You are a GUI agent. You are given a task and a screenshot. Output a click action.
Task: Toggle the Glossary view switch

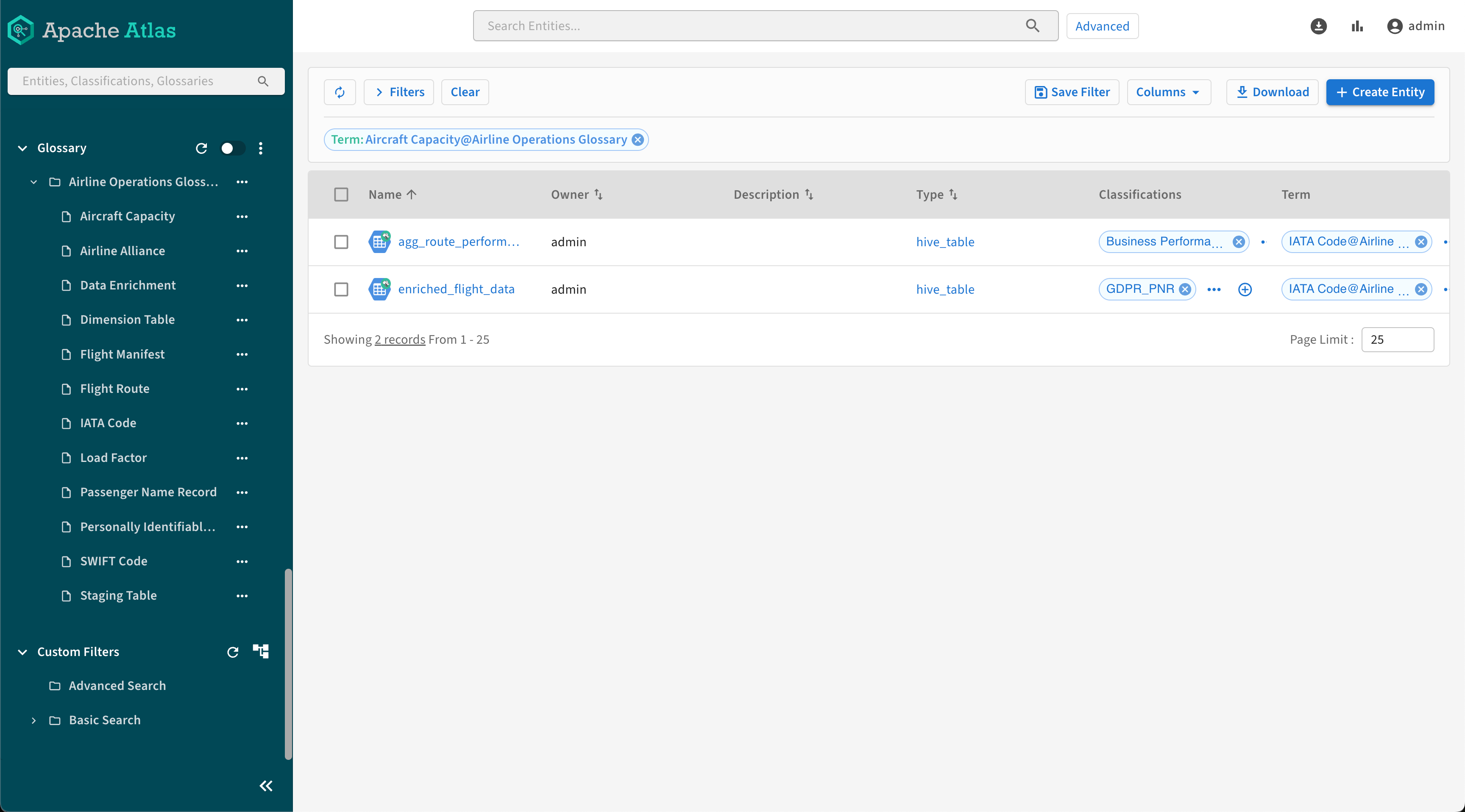tap(232, 148)
